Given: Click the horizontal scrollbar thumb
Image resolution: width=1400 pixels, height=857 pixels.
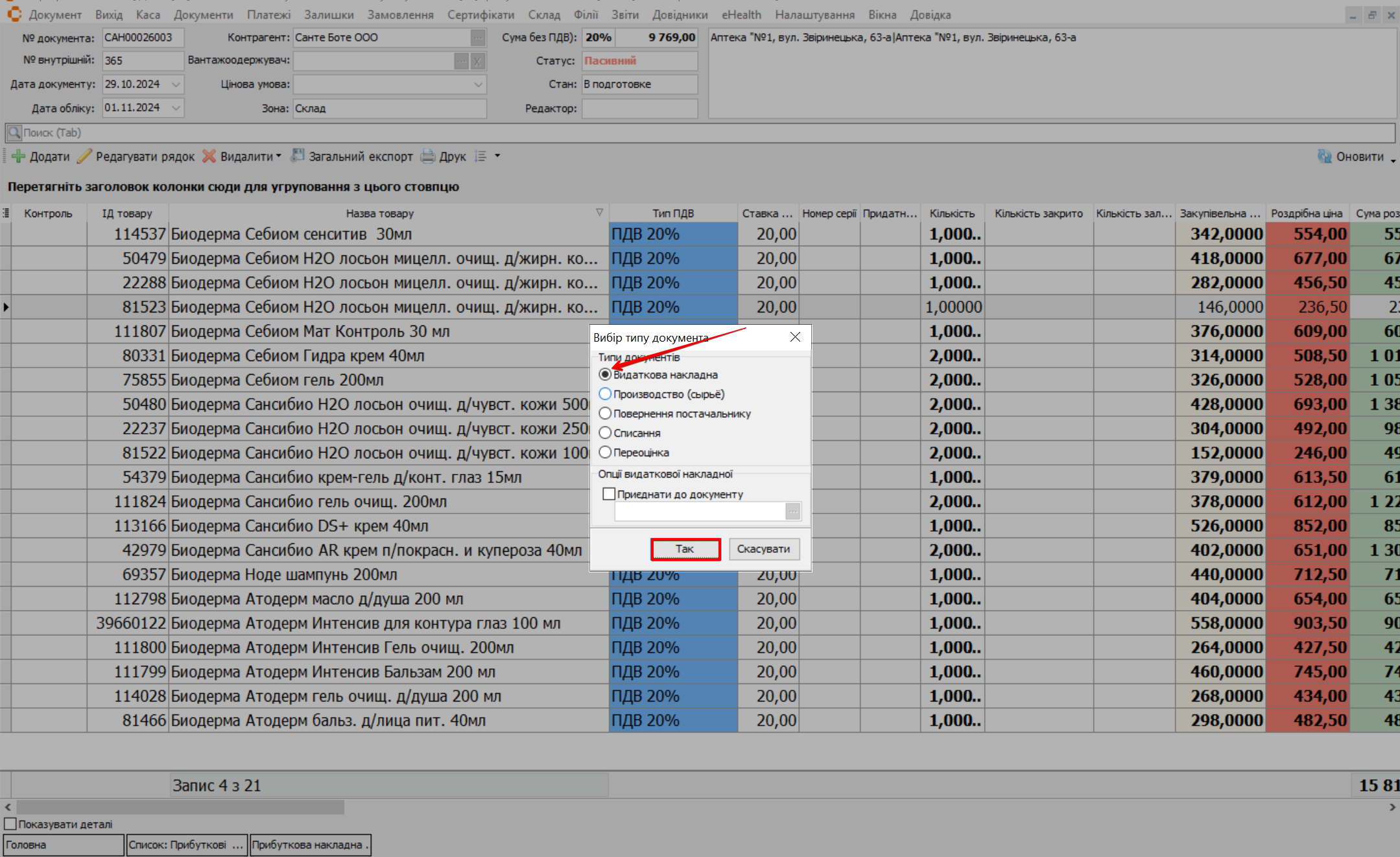Looking at the screenshot, I should (180, 807).
